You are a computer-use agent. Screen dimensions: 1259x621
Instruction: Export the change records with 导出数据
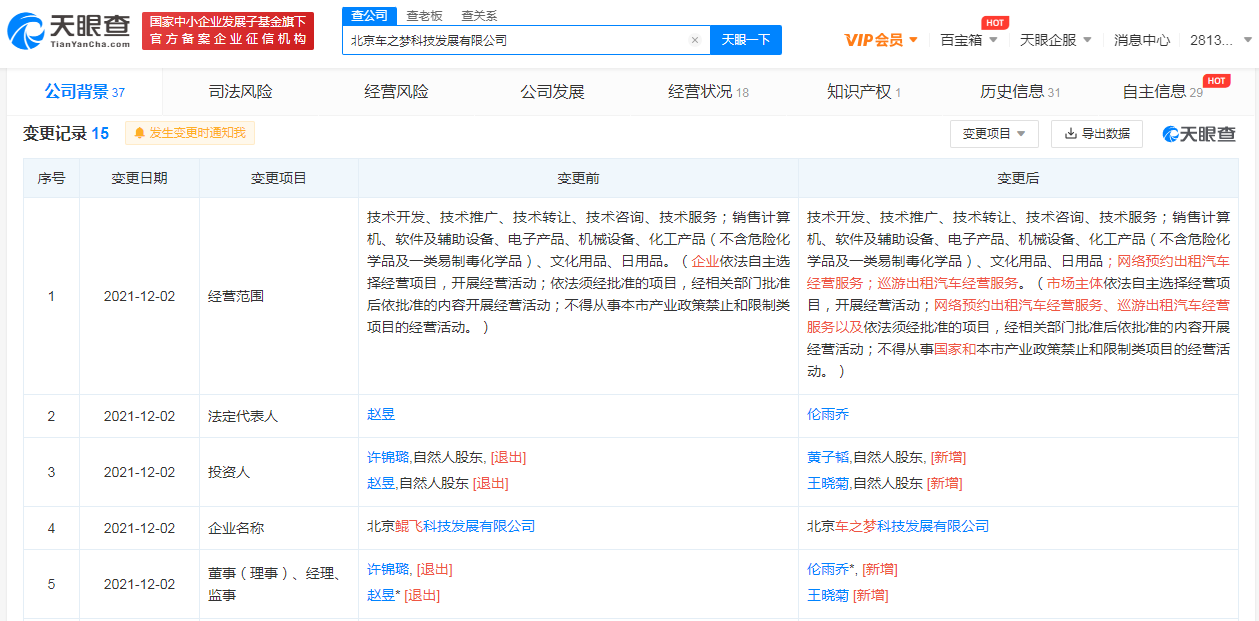pos(1097,133)
